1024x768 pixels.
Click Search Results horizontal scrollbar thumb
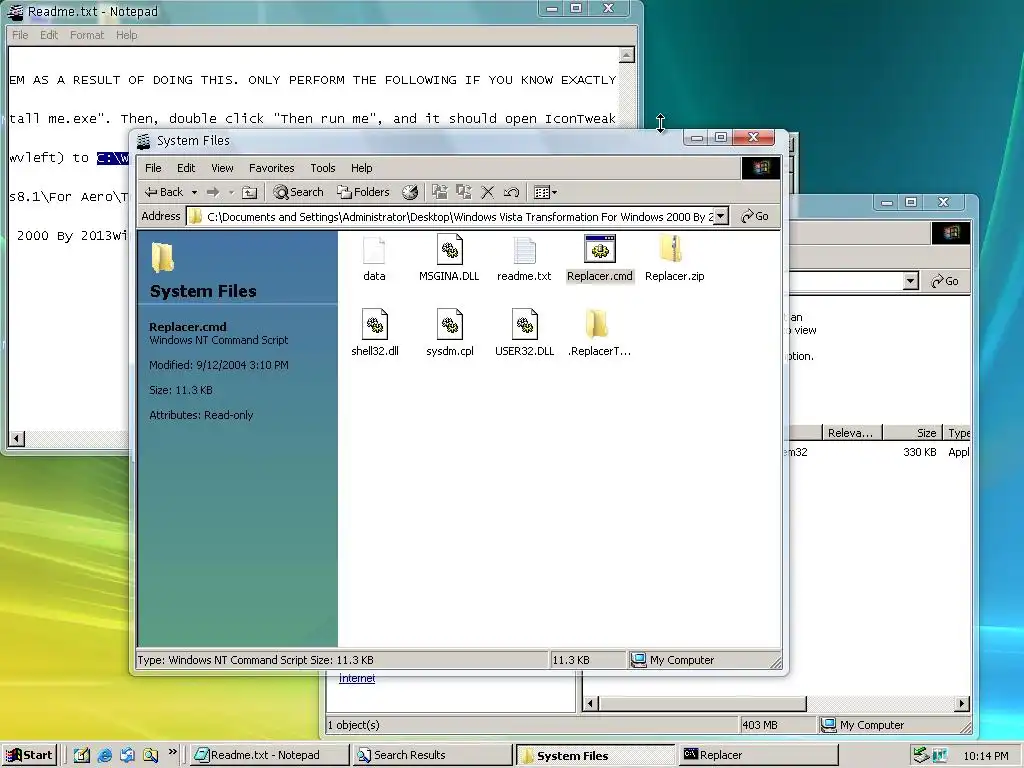(703, 703)
